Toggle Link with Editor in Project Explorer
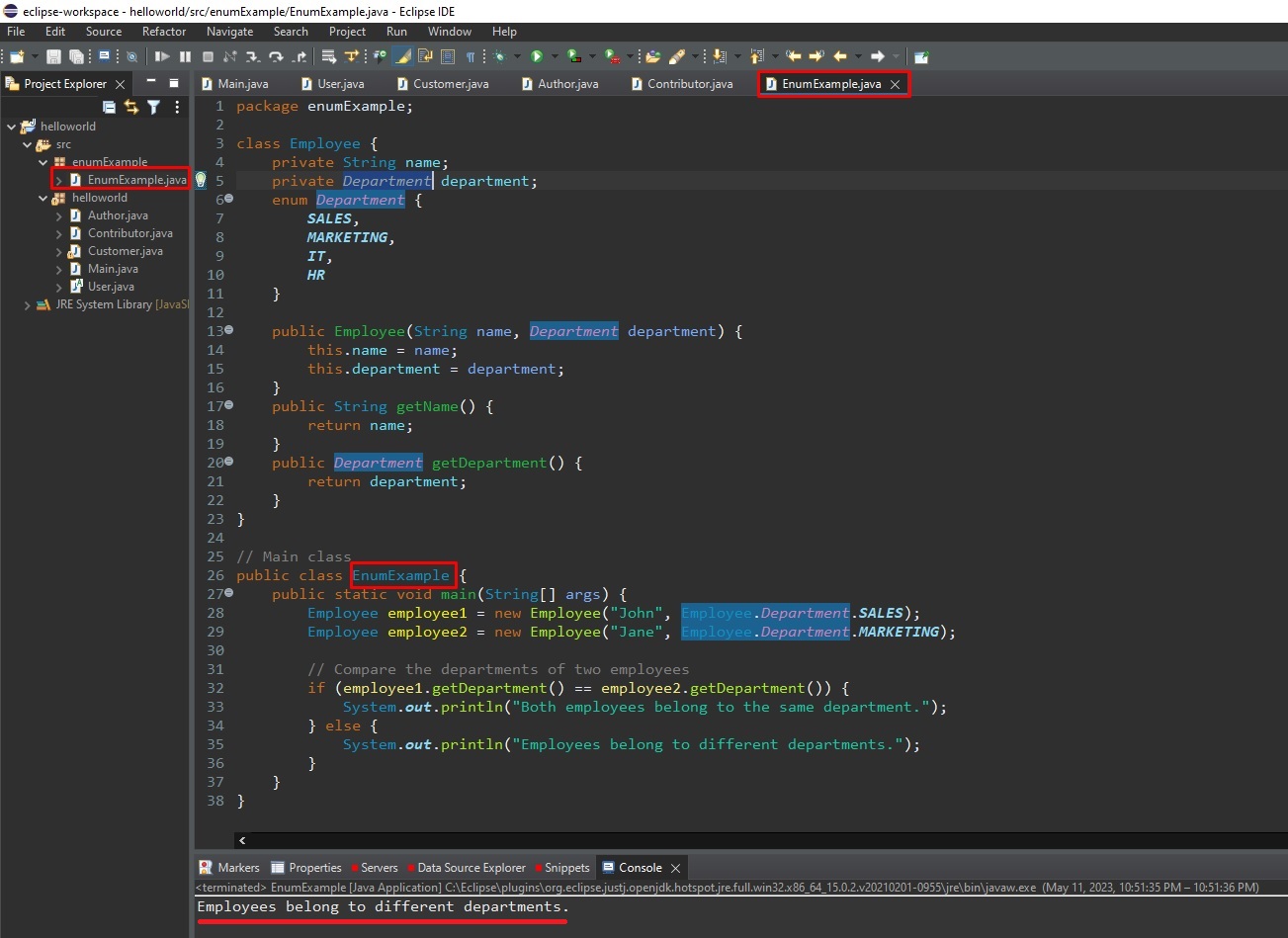The height and width of the screenshot is (938, 1288). [131, 107]
